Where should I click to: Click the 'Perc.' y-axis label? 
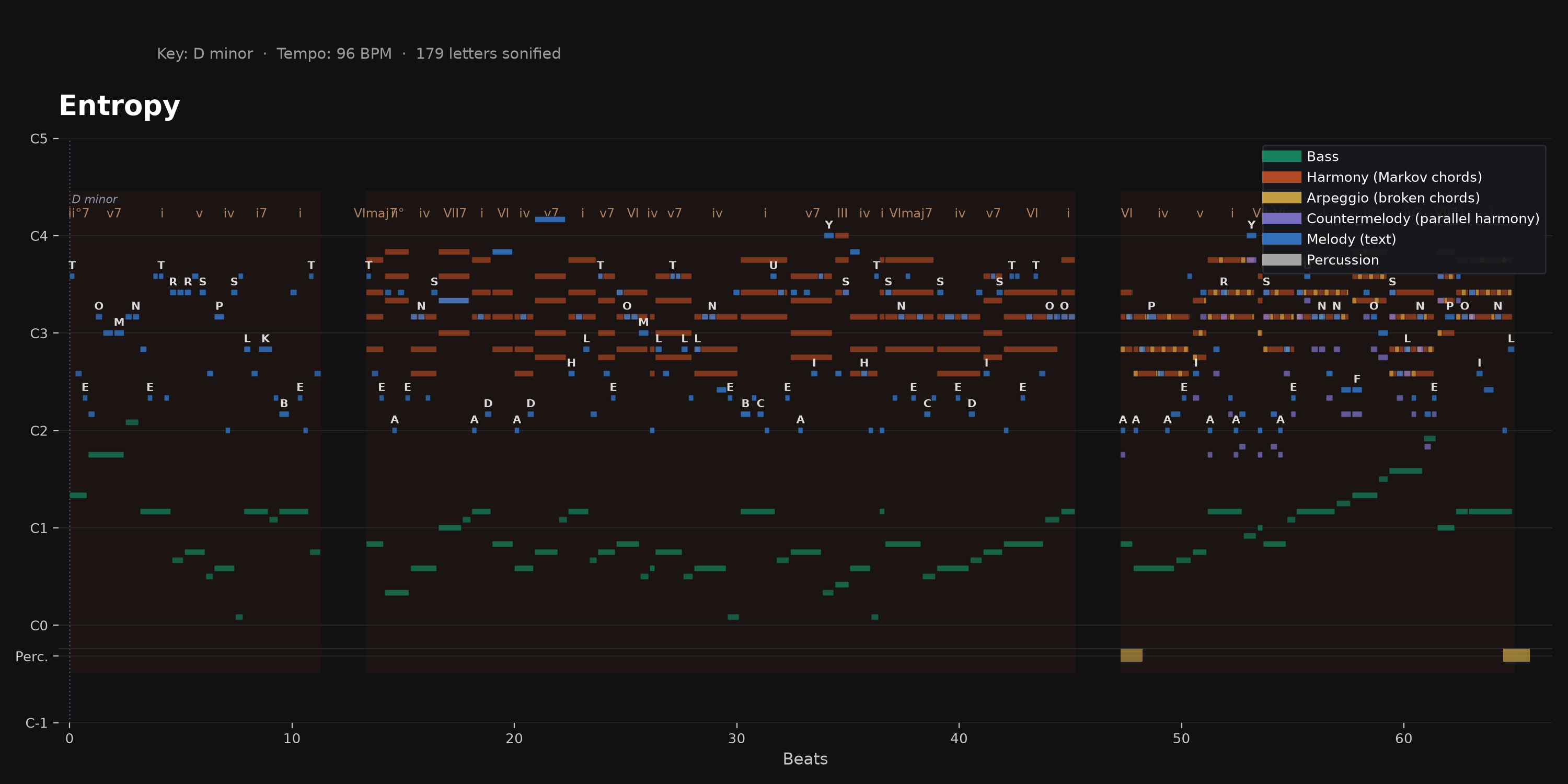coord(31,657)
